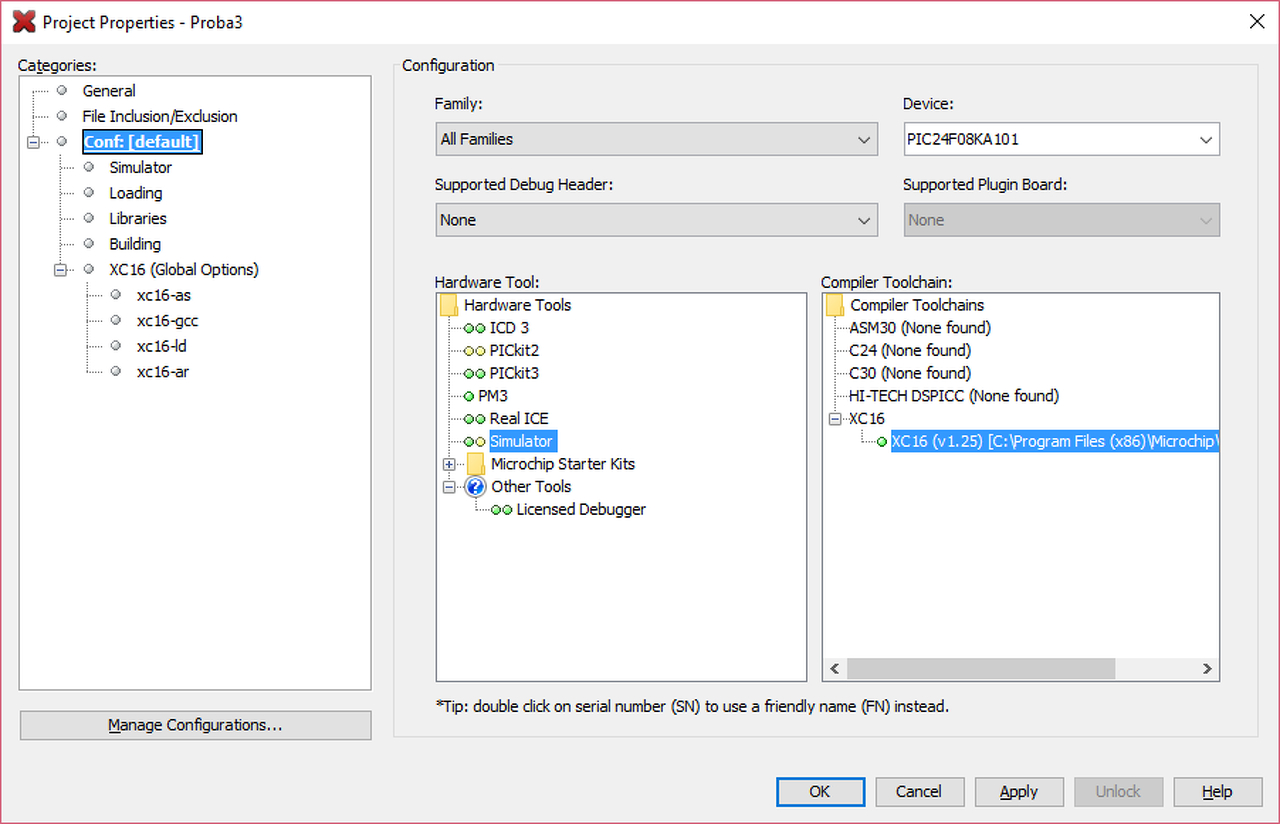Click the green dot next to PM3
Screen dimensions: 1280x824
point(468,397)
